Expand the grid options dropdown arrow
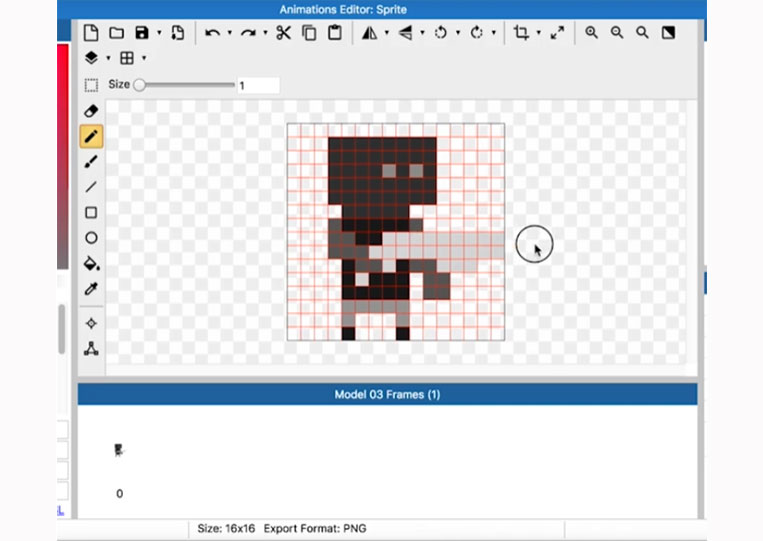The image size is (763, 541). click(x=144, y=58)
